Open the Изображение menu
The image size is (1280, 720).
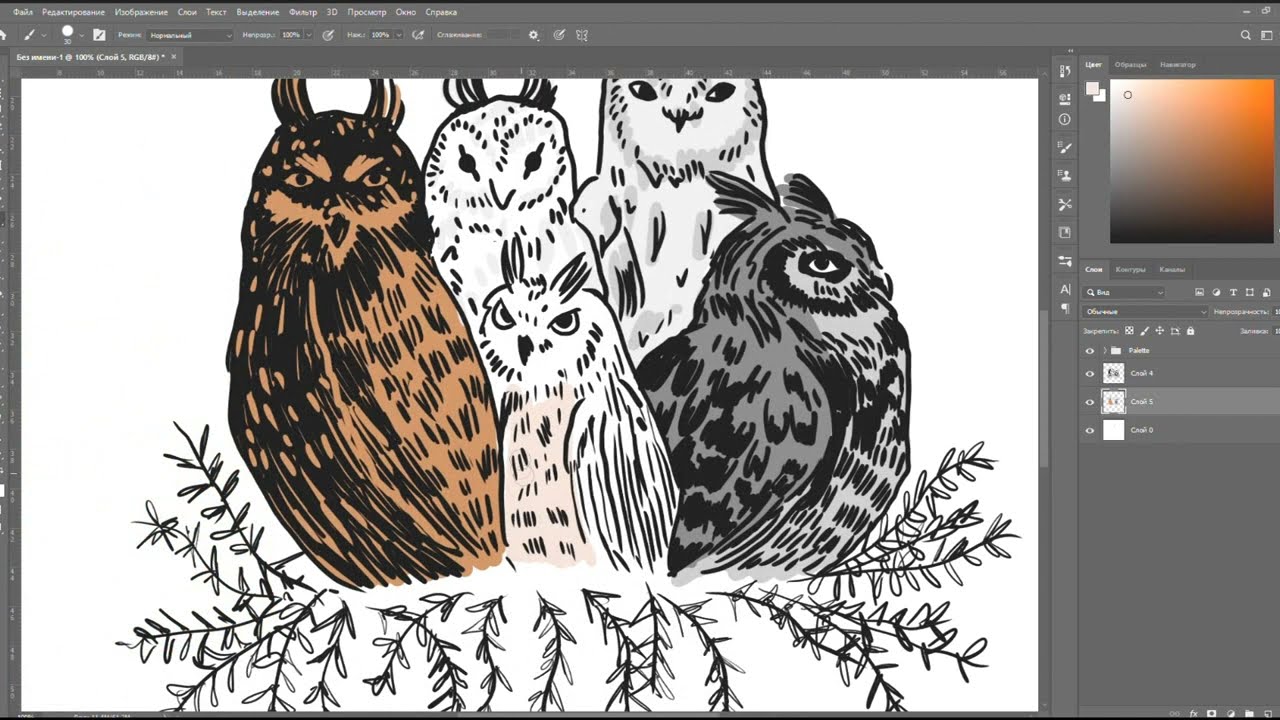tap(140, 12)
